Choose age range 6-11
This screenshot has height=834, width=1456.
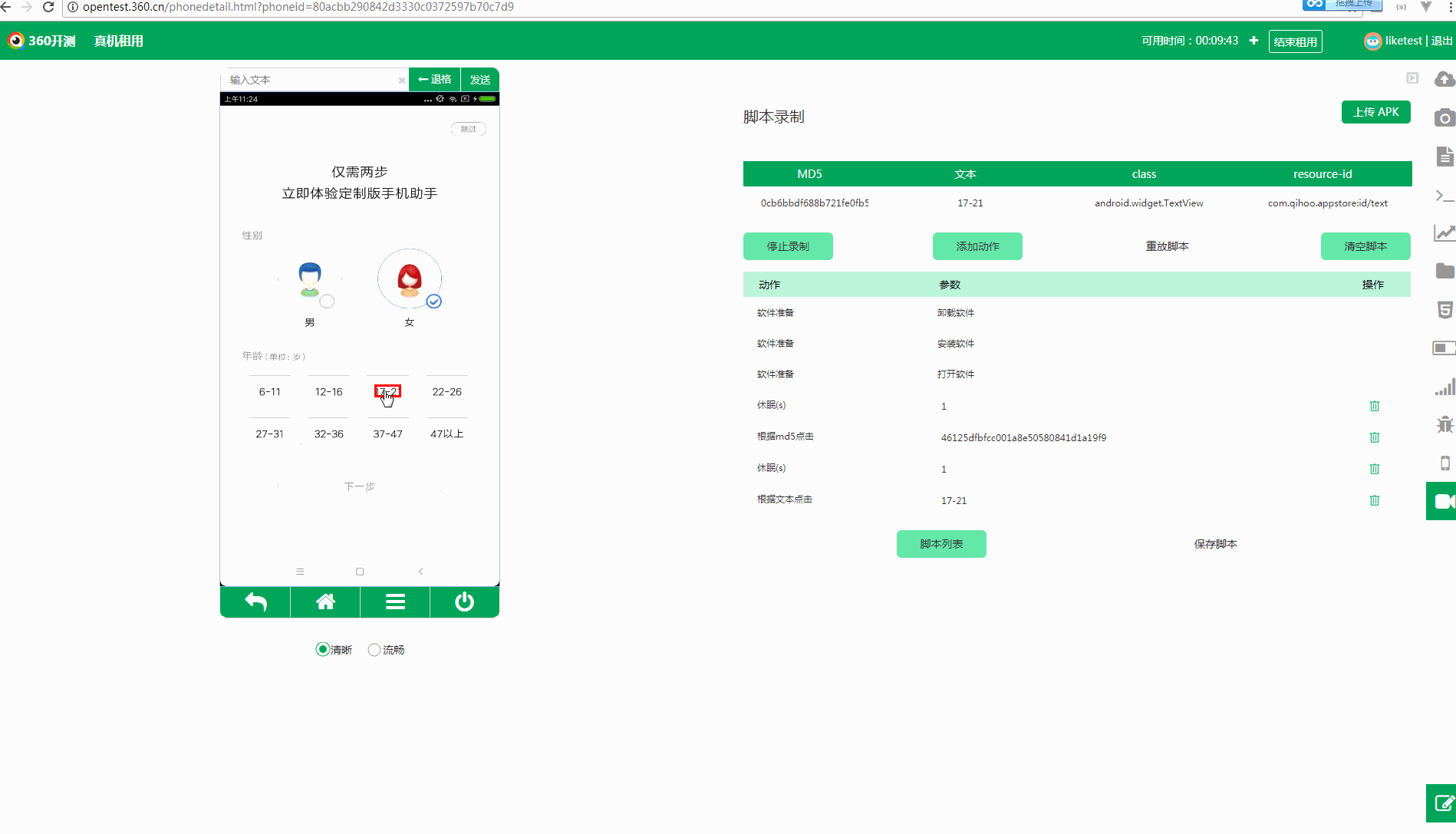click(x=270, y=392)
